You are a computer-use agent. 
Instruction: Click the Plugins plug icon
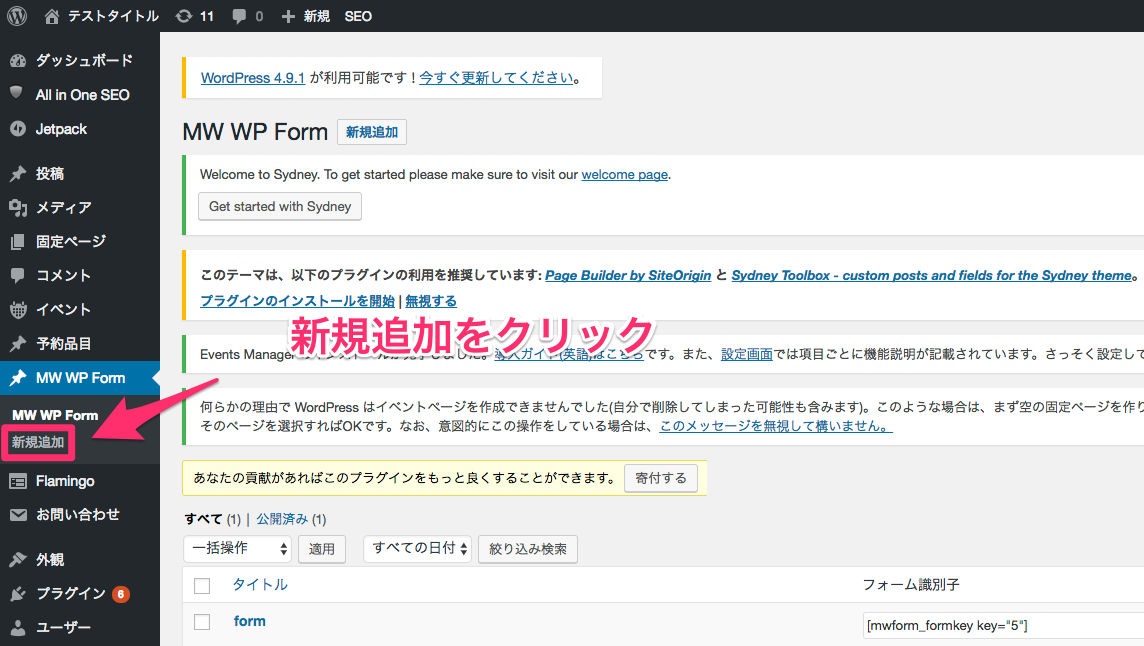click(18, 593)
